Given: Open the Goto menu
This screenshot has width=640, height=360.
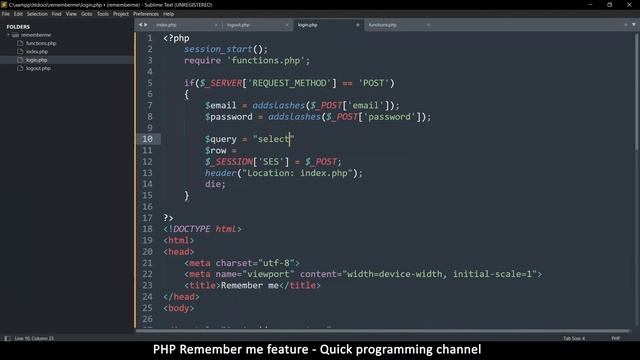Looking at the screenshot, I should click(87, 14).
